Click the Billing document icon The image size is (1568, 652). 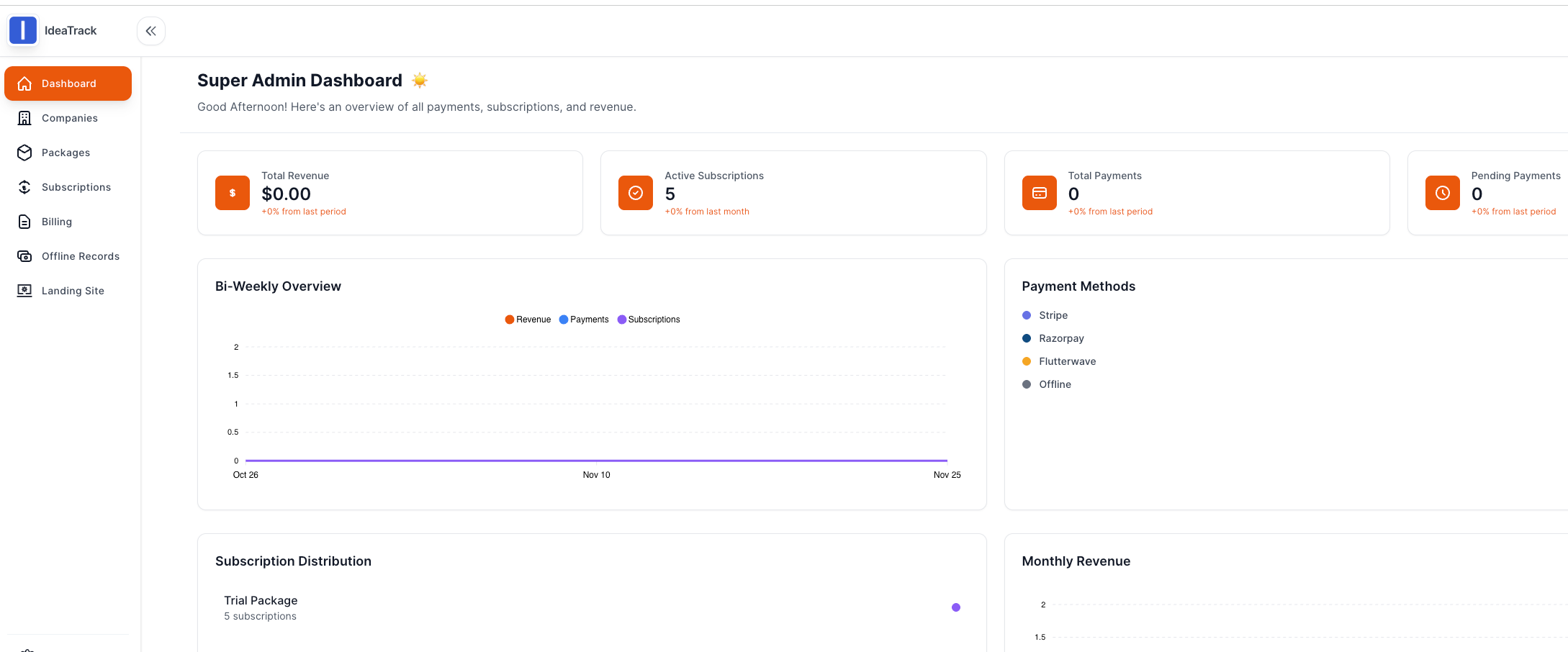pyautogui.click(x=24, y=222)
